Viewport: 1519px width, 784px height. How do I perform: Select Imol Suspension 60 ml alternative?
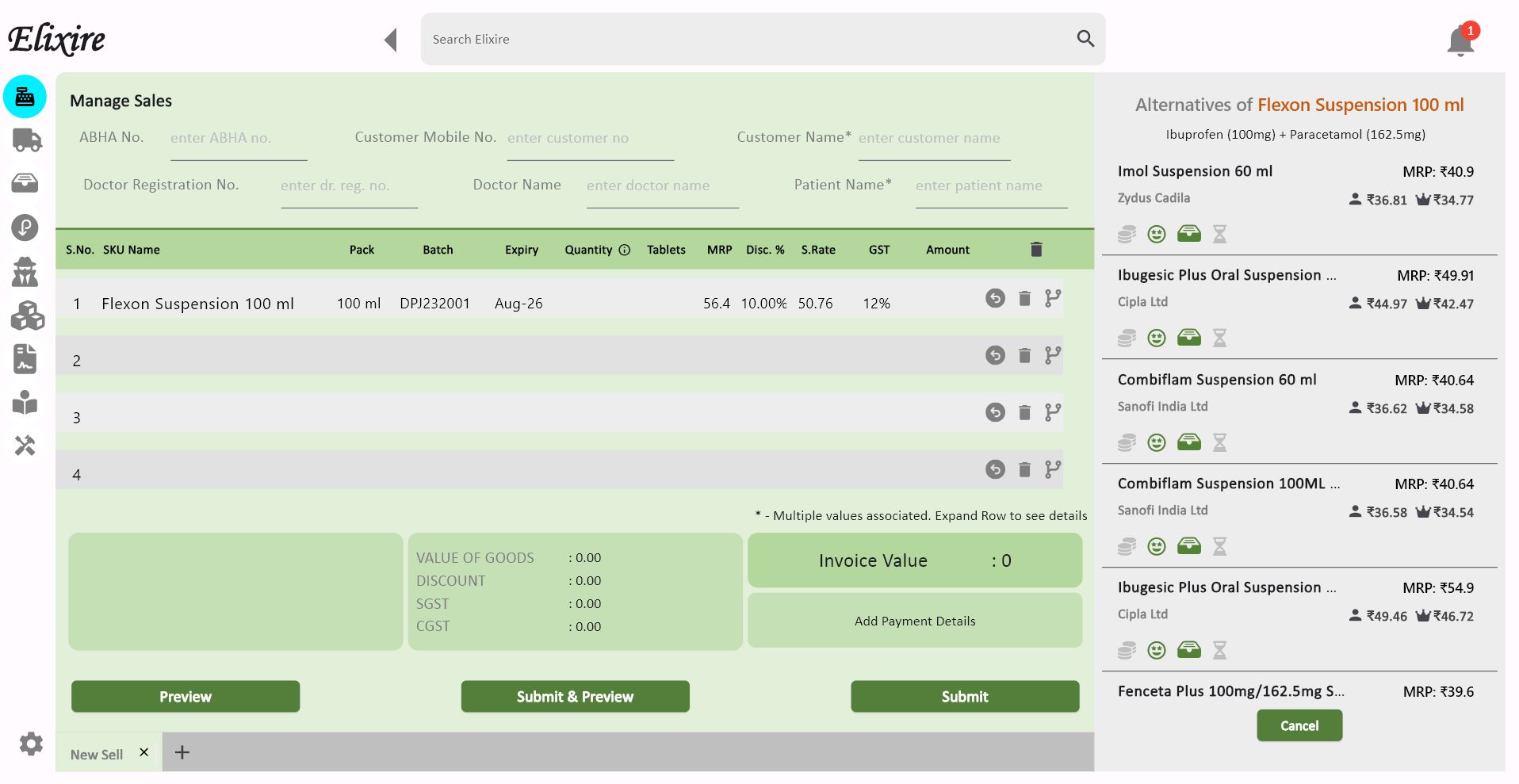pyautogui.click(x=1195, y=171)
